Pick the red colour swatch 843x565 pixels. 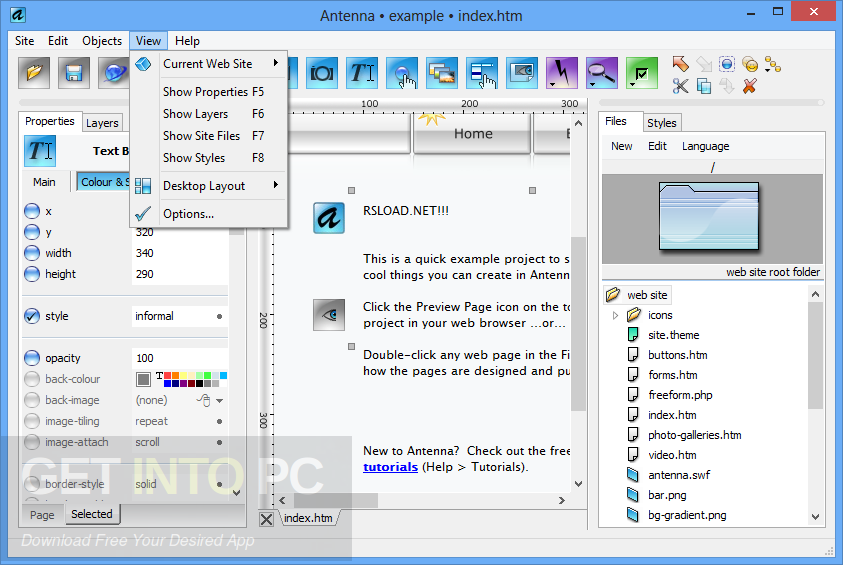tap(168, 376)
